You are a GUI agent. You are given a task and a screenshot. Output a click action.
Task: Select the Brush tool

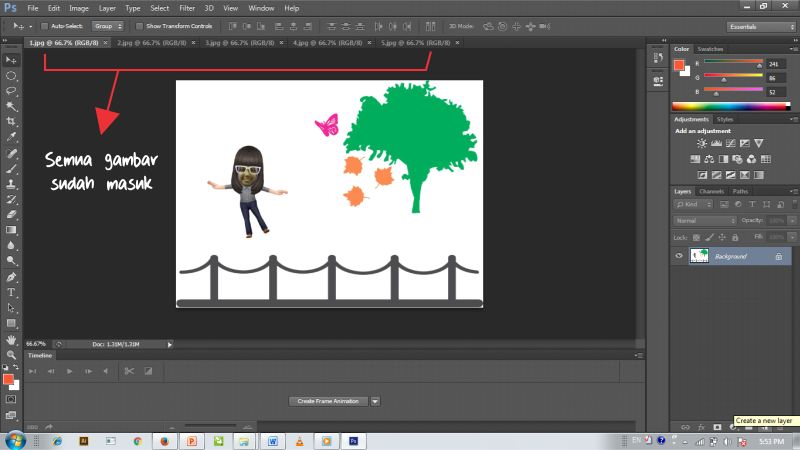click(x=11, y=169)
